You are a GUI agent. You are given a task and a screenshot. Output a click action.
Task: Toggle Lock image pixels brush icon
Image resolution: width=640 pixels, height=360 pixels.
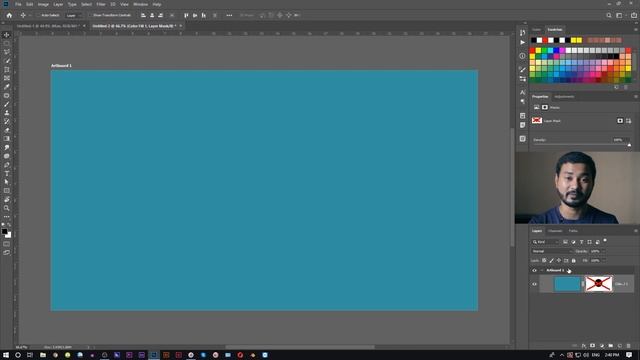pos(551,260)
